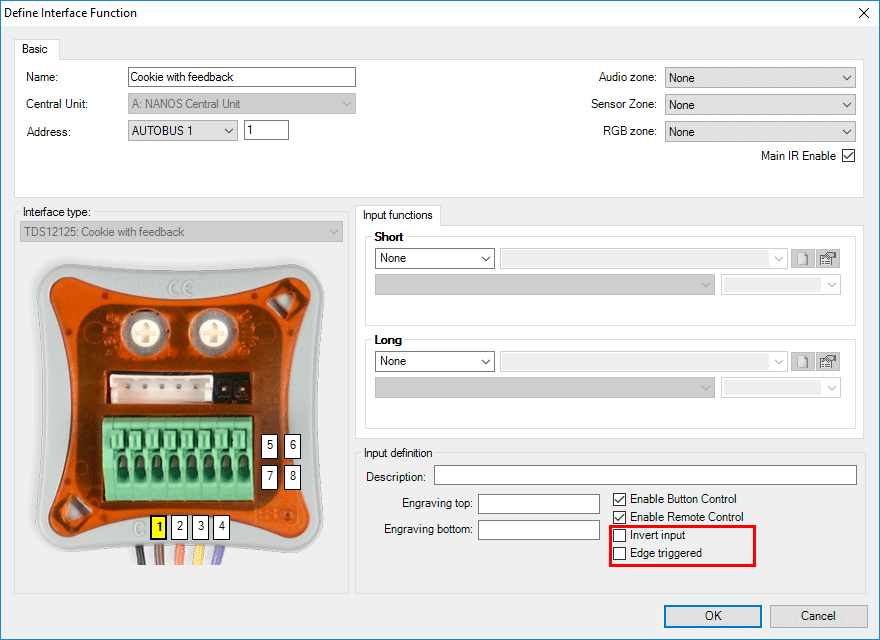Screen dimensions: 880x640
Task: Open the AUTOBUS 1 address dropdown
Action: (183, 131)
